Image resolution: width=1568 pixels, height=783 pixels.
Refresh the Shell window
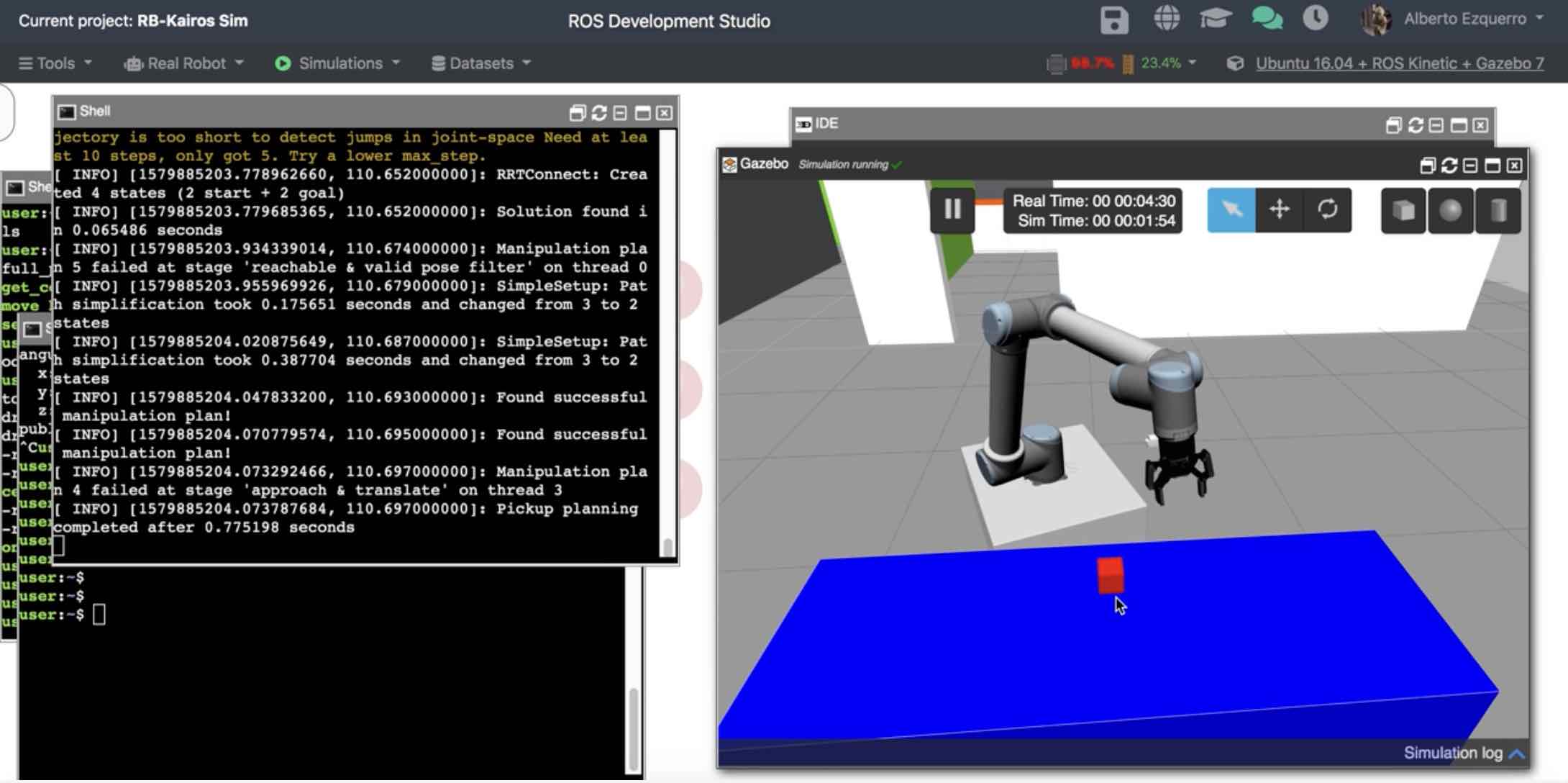coord(598,113)
